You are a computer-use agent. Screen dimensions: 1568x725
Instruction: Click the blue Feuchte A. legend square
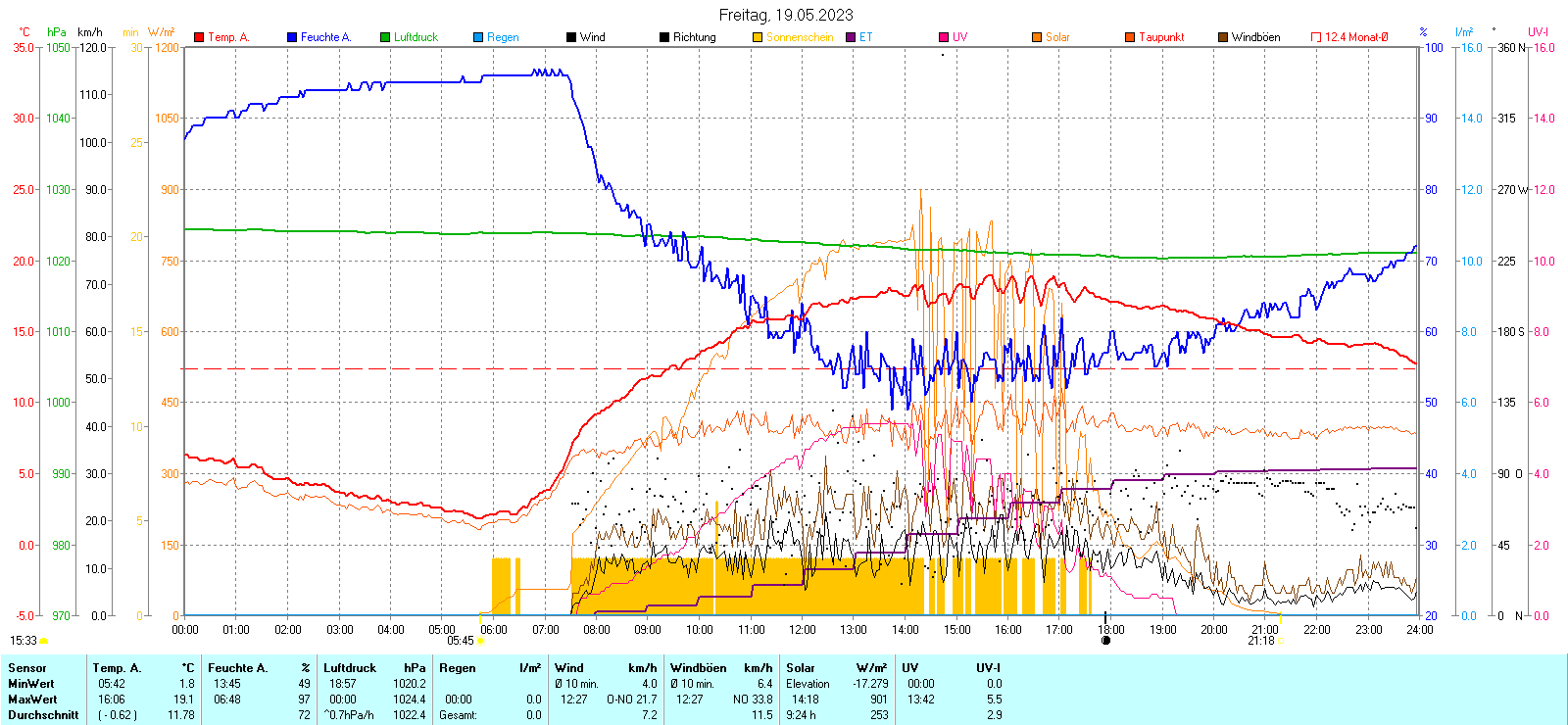click(292, 37)
